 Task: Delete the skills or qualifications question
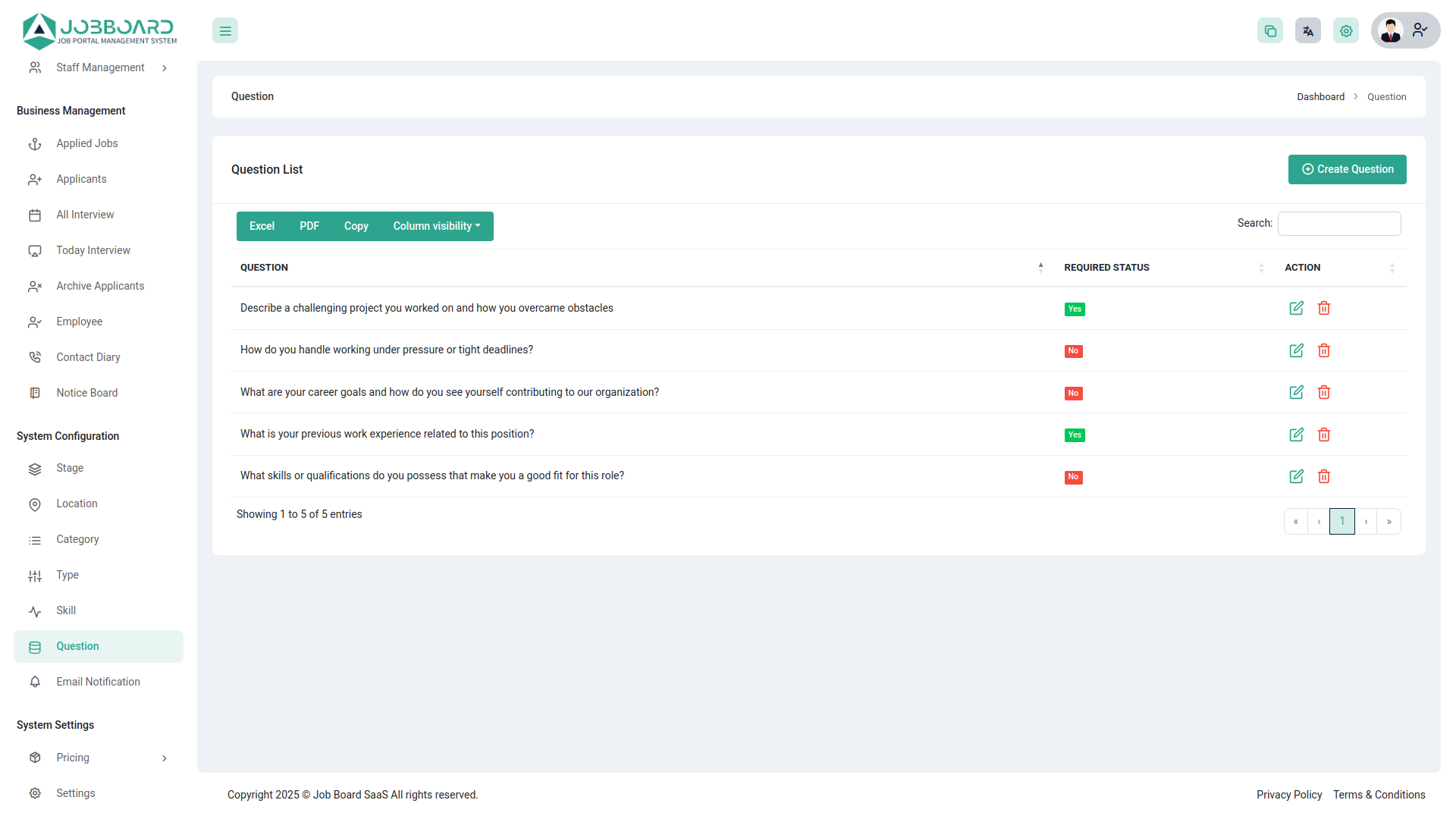tap(1324, 476)
